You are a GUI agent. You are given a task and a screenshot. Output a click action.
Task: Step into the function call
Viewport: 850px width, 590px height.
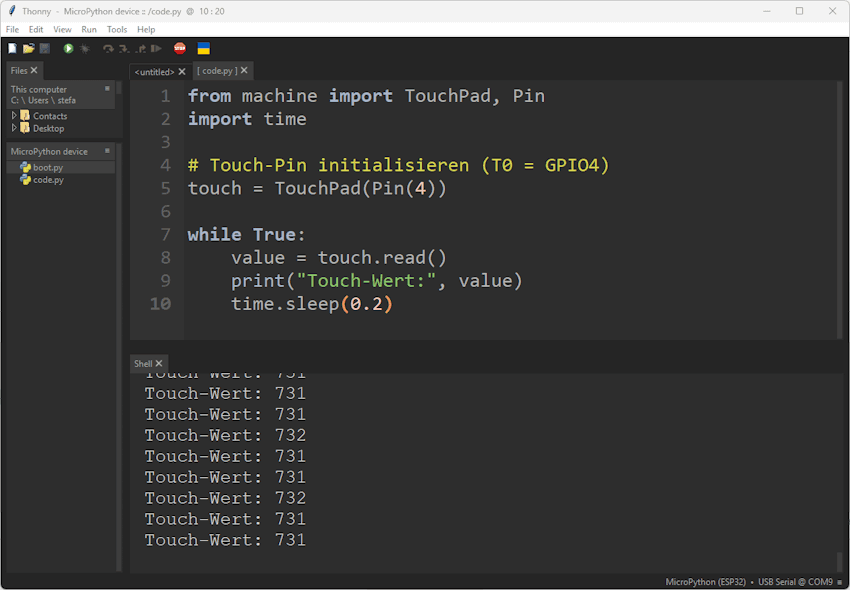point(123,47)
